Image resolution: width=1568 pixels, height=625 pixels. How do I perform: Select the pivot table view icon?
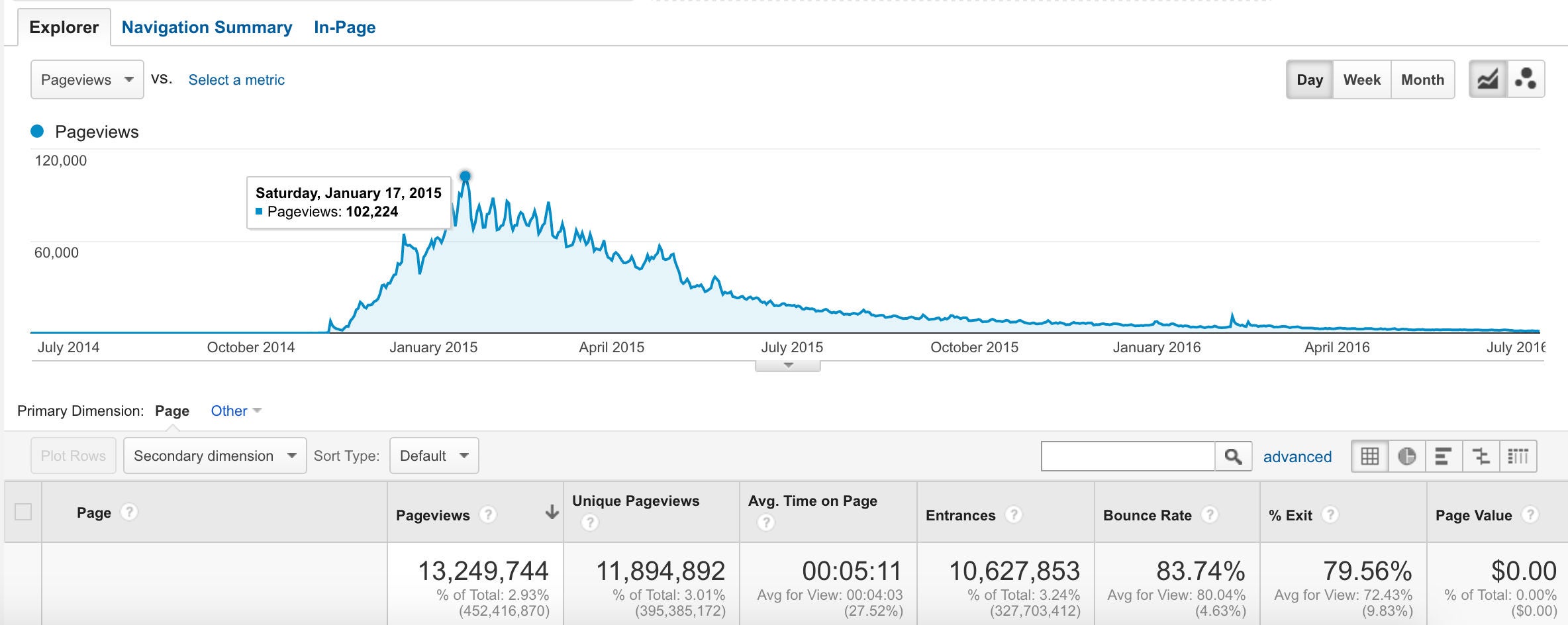[1518, 456]
